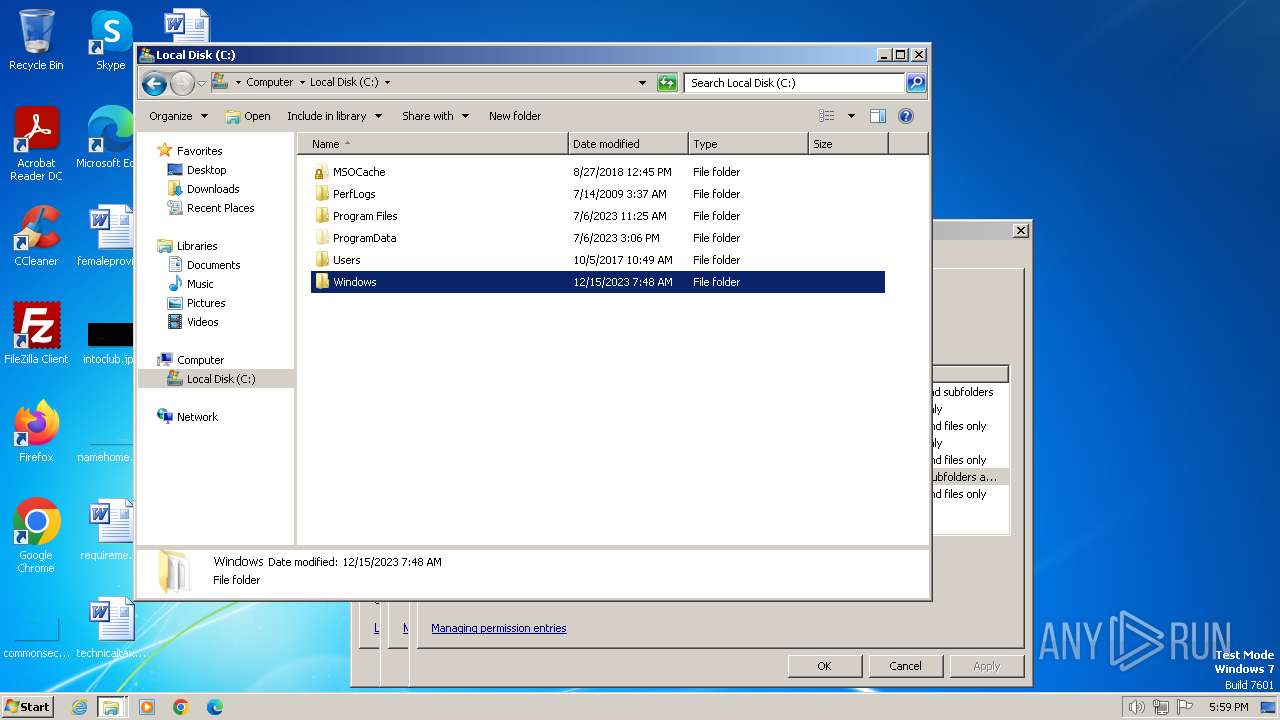Expand Computer breadcrumb arrow in address bar

[x=301, y=83]
